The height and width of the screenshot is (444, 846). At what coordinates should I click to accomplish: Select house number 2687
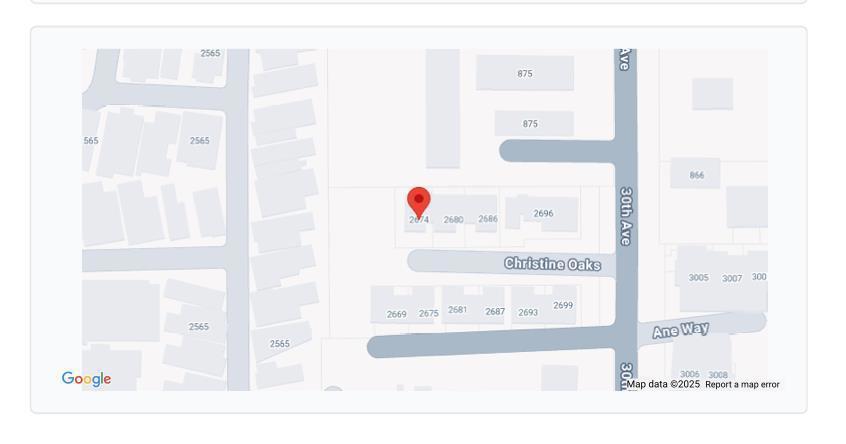(495, 311)
